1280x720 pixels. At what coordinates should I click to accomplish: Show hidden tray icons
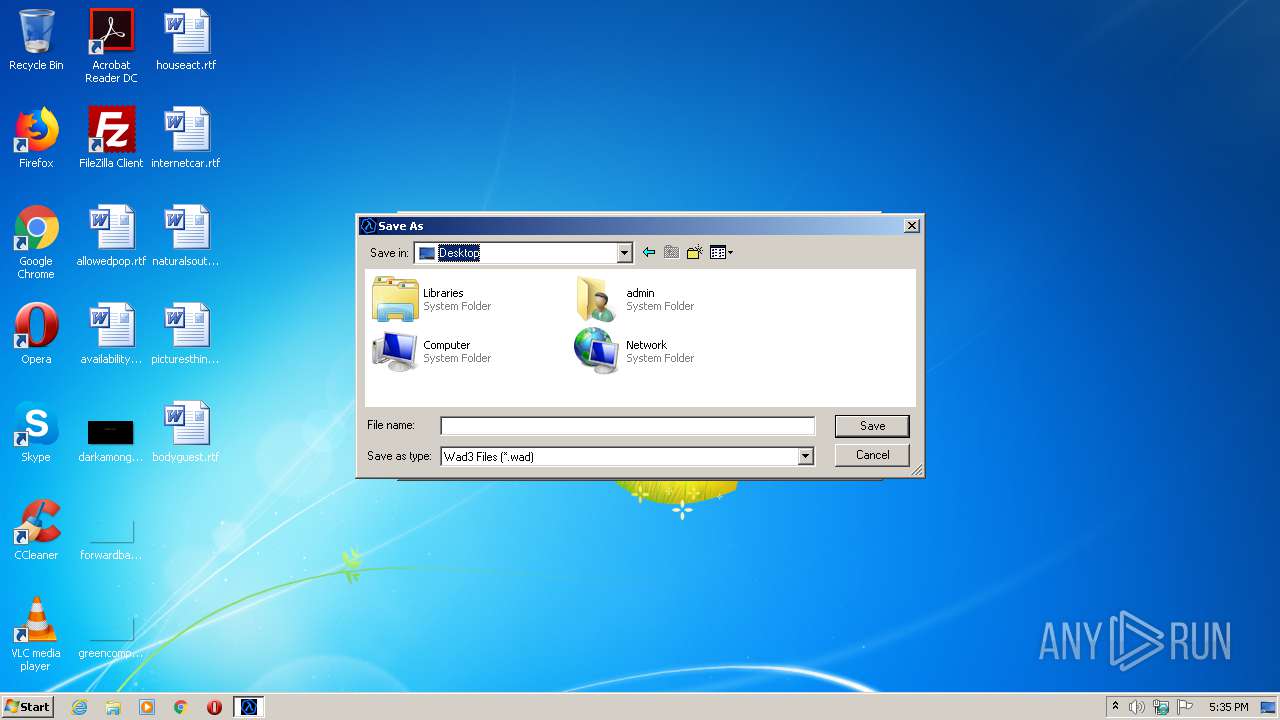pyautogui.click(x=1116, y=707)
